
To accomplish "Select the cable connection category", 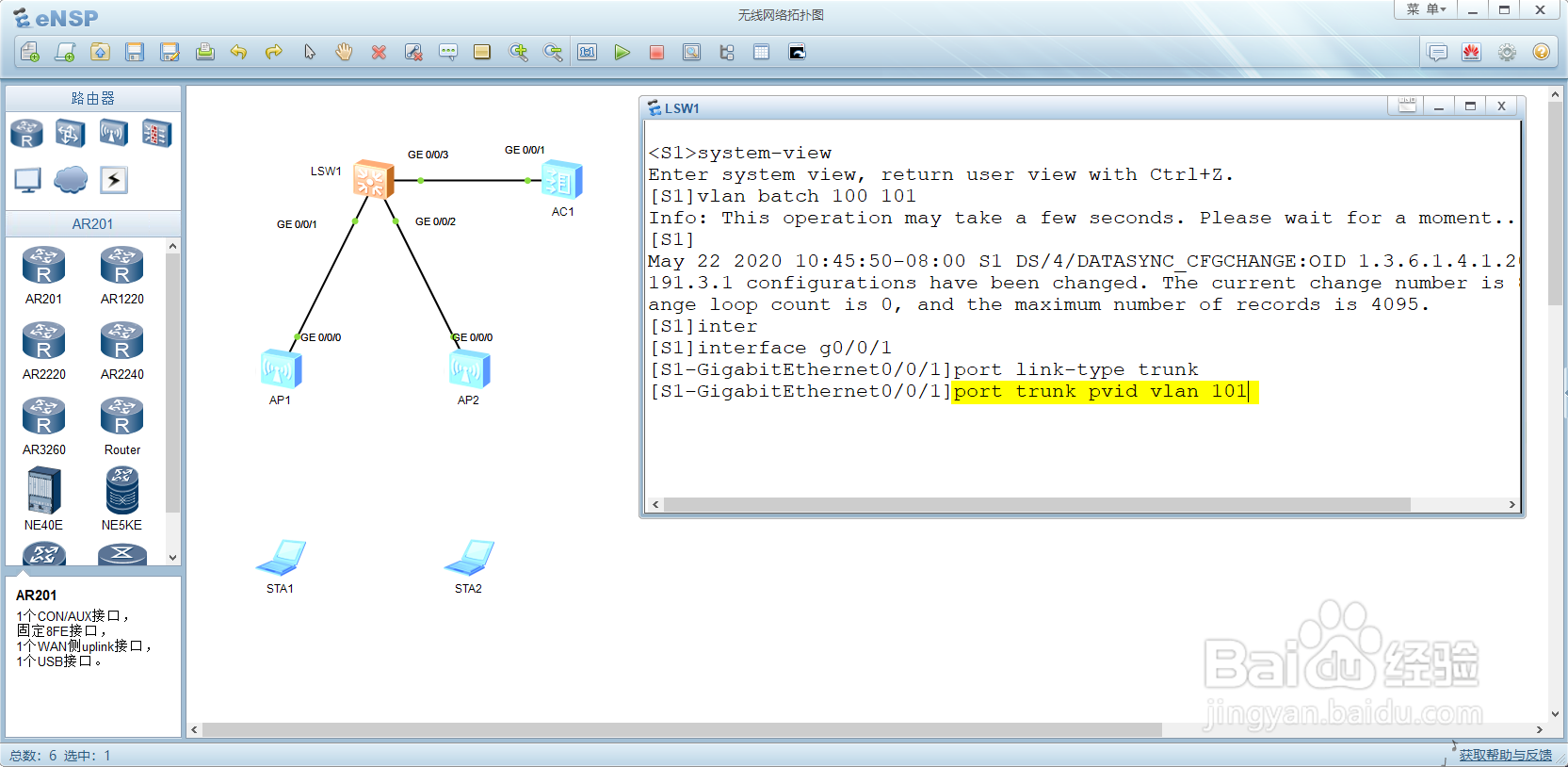I will 114,179.
